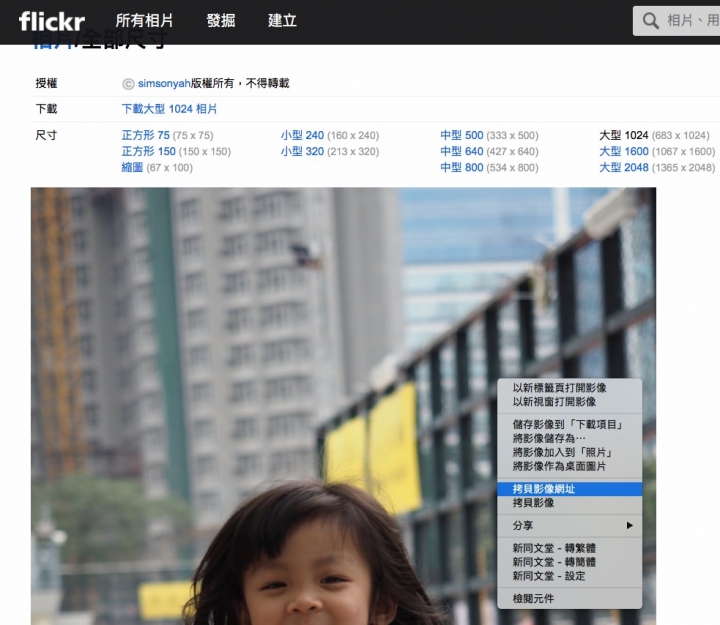The height and width of the screenshot is (625, 720).
Task: Select size 小型 240
Action: [x=302, y=135]
